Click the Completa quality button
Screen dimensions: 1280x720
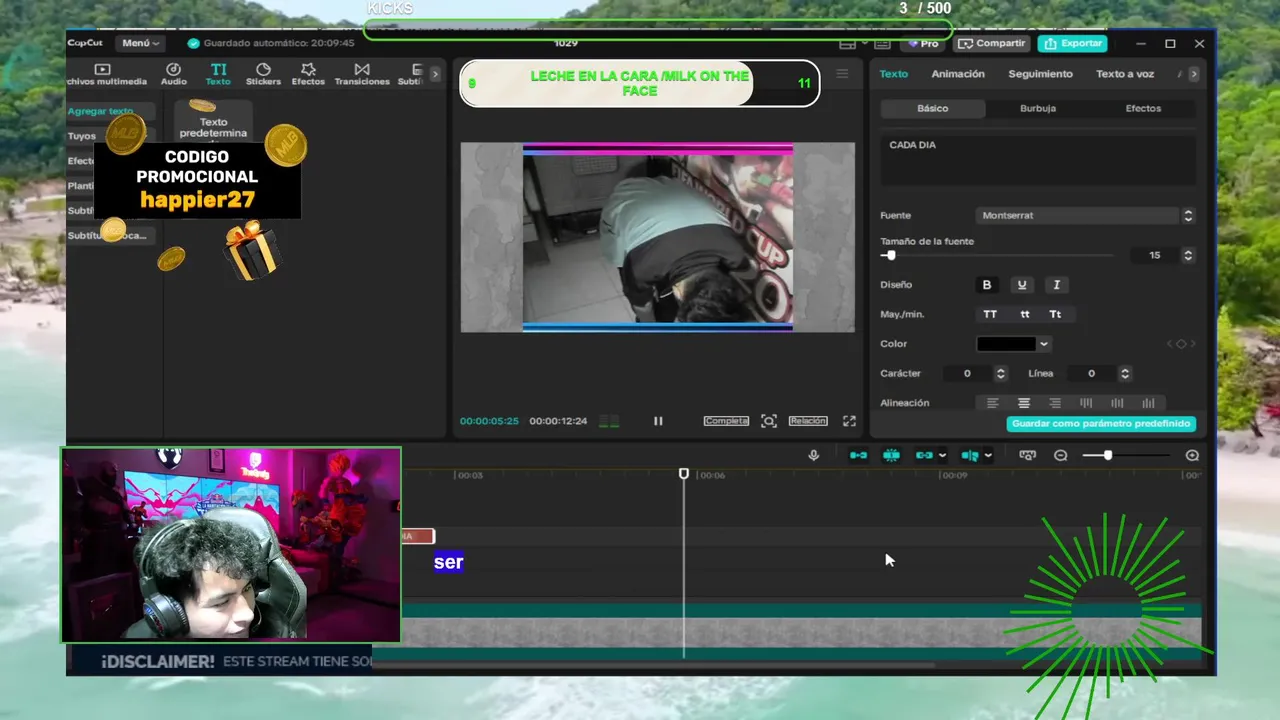726,421
